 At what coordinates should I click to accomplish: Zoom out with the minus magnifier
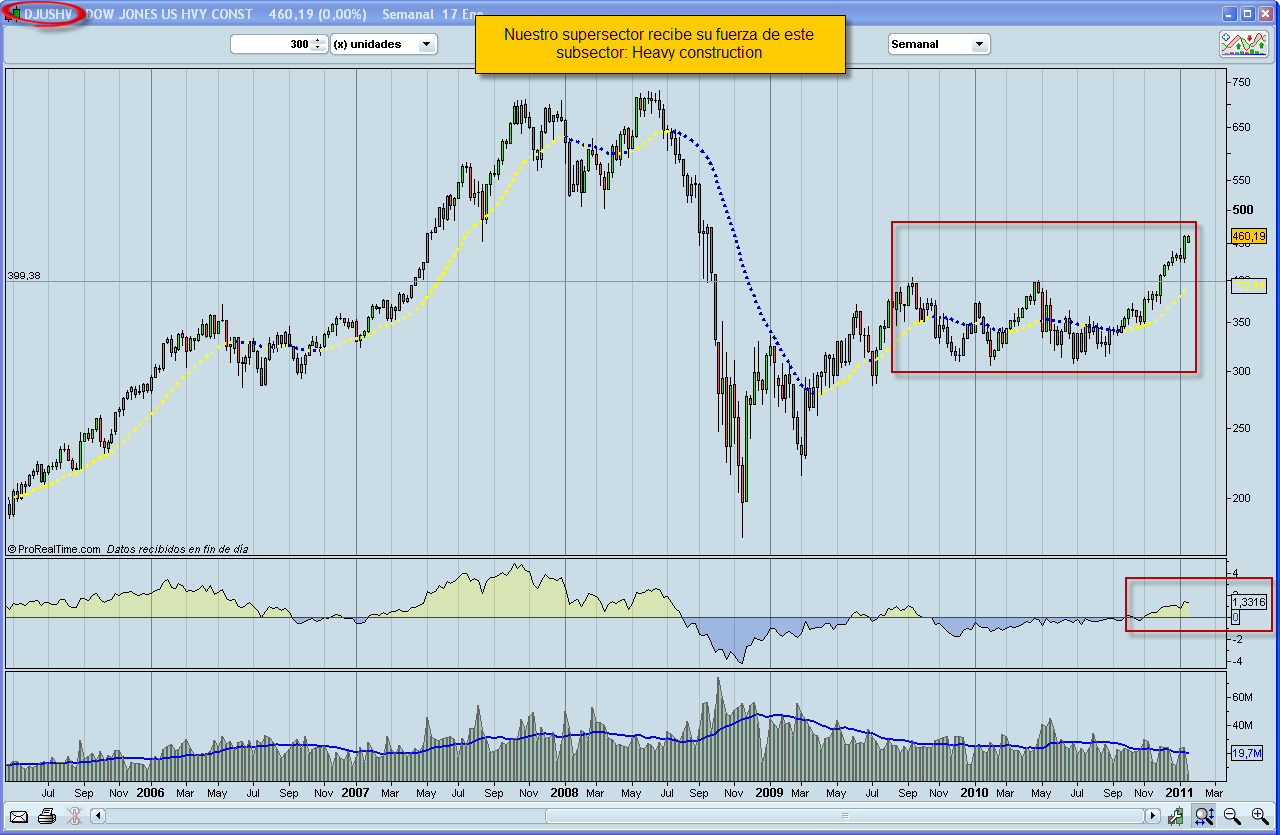[1232, 816]
